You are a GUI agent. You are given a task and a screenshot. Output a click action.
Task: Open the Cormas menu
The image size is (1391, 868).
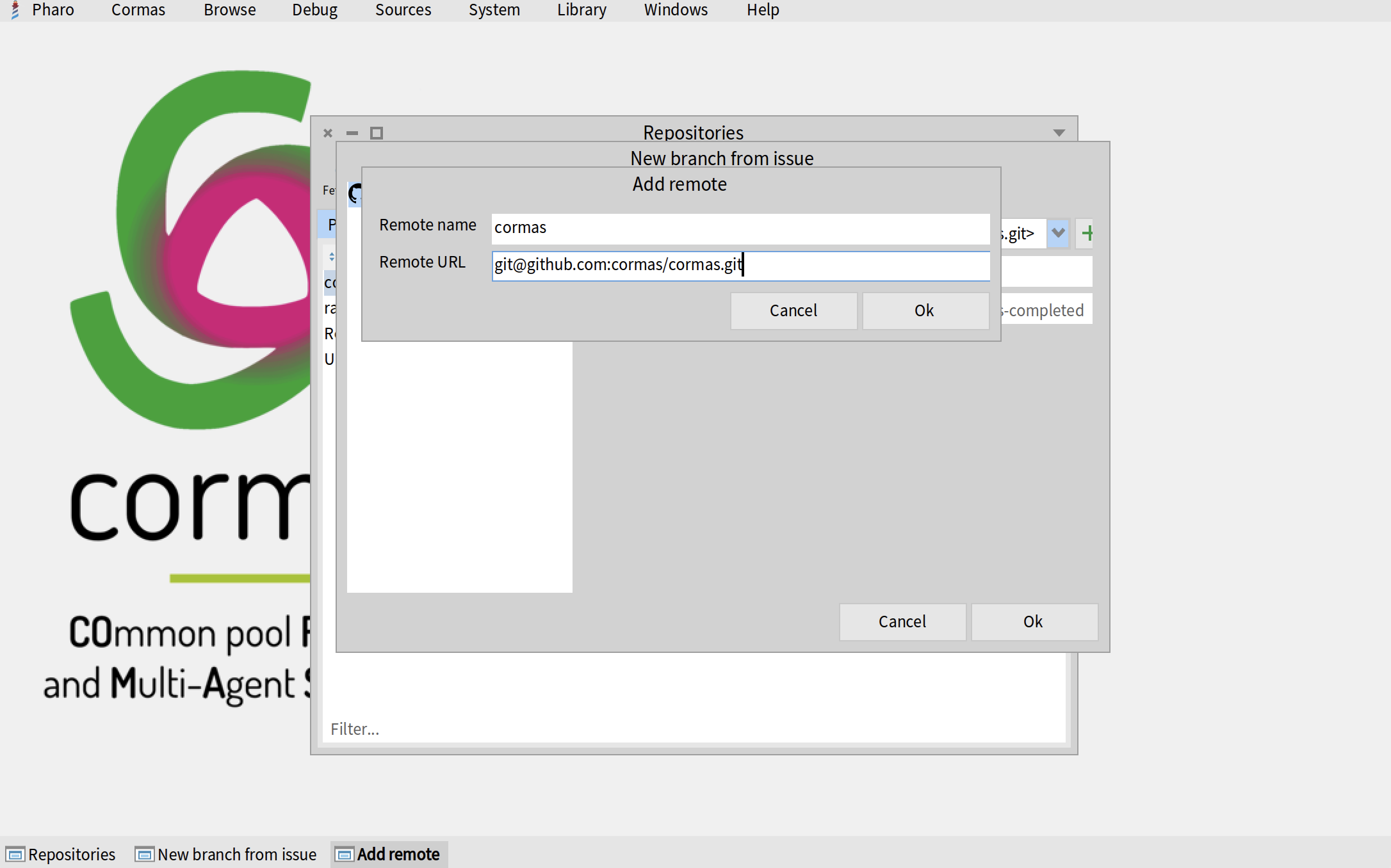[x=138, y=10]
